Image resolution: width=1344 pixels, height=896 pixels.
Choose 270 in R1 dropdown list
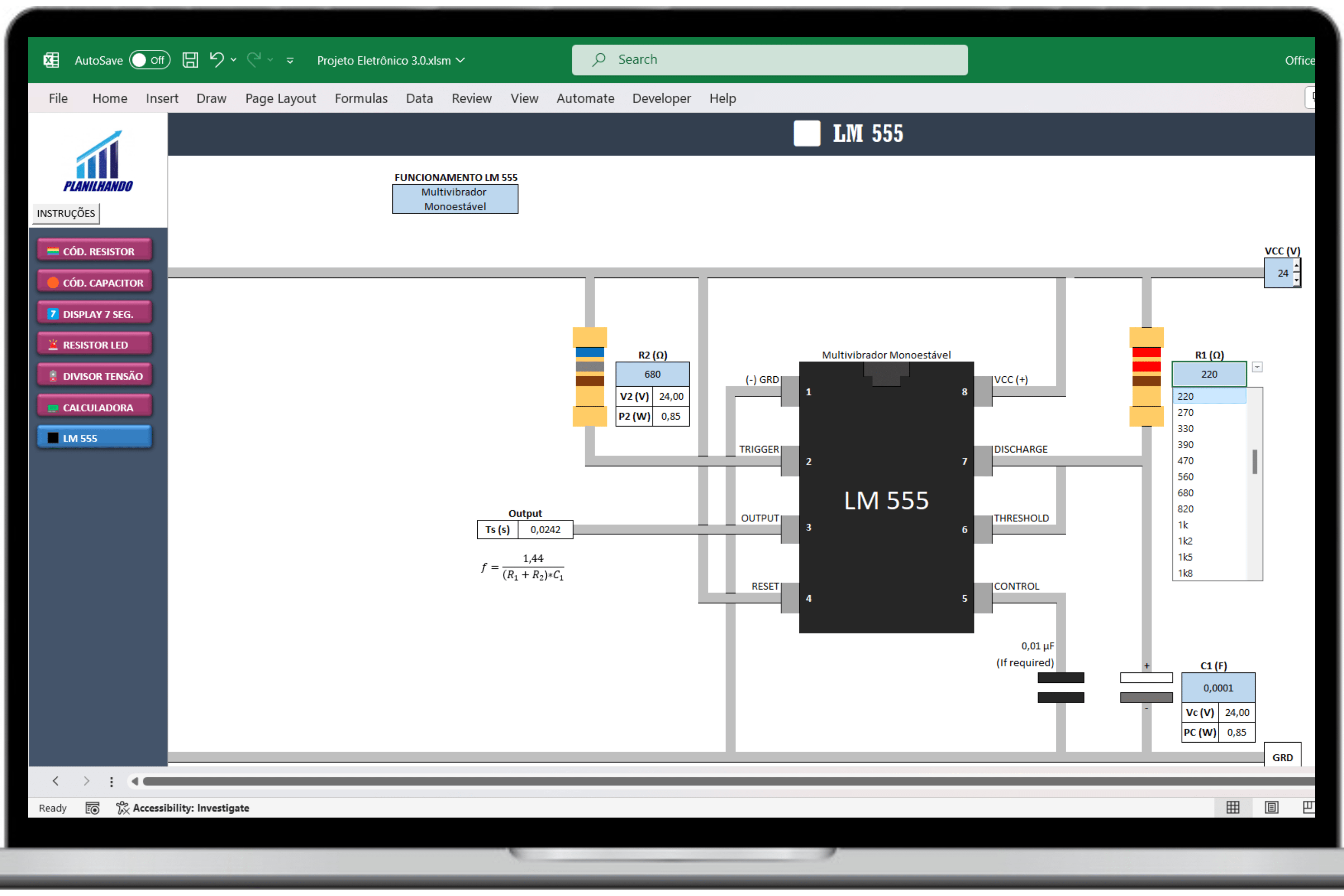pyautogui.click(x=1209, y=412)
